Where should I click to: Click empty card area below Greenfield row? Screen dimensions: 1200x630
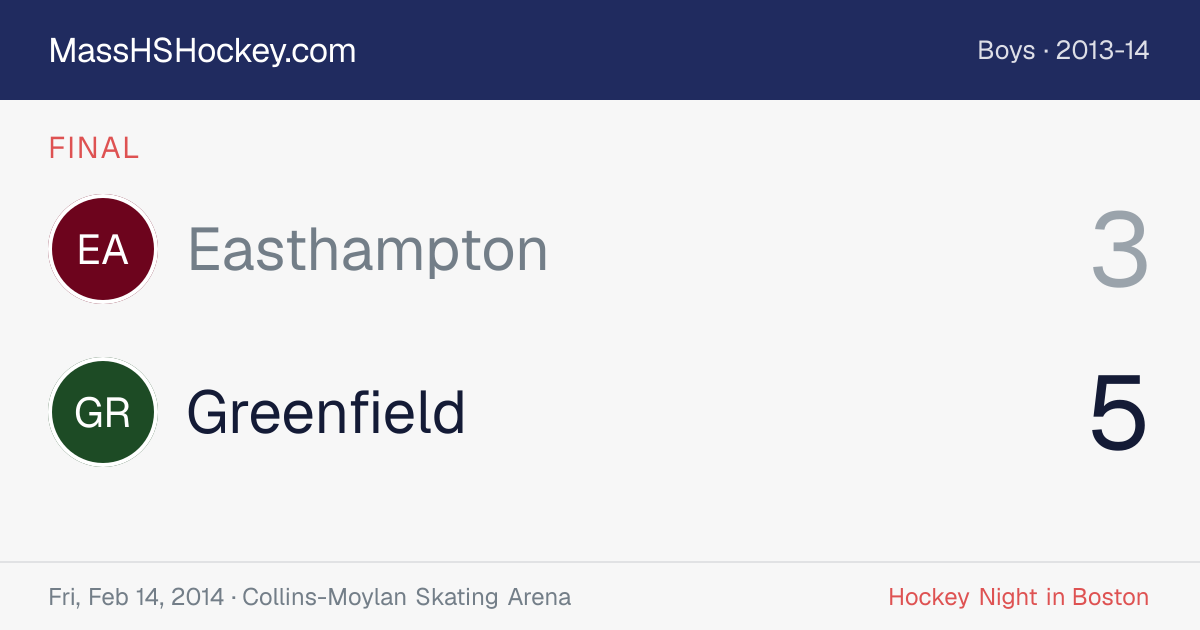pyautogui.click(x=600, y=515)
